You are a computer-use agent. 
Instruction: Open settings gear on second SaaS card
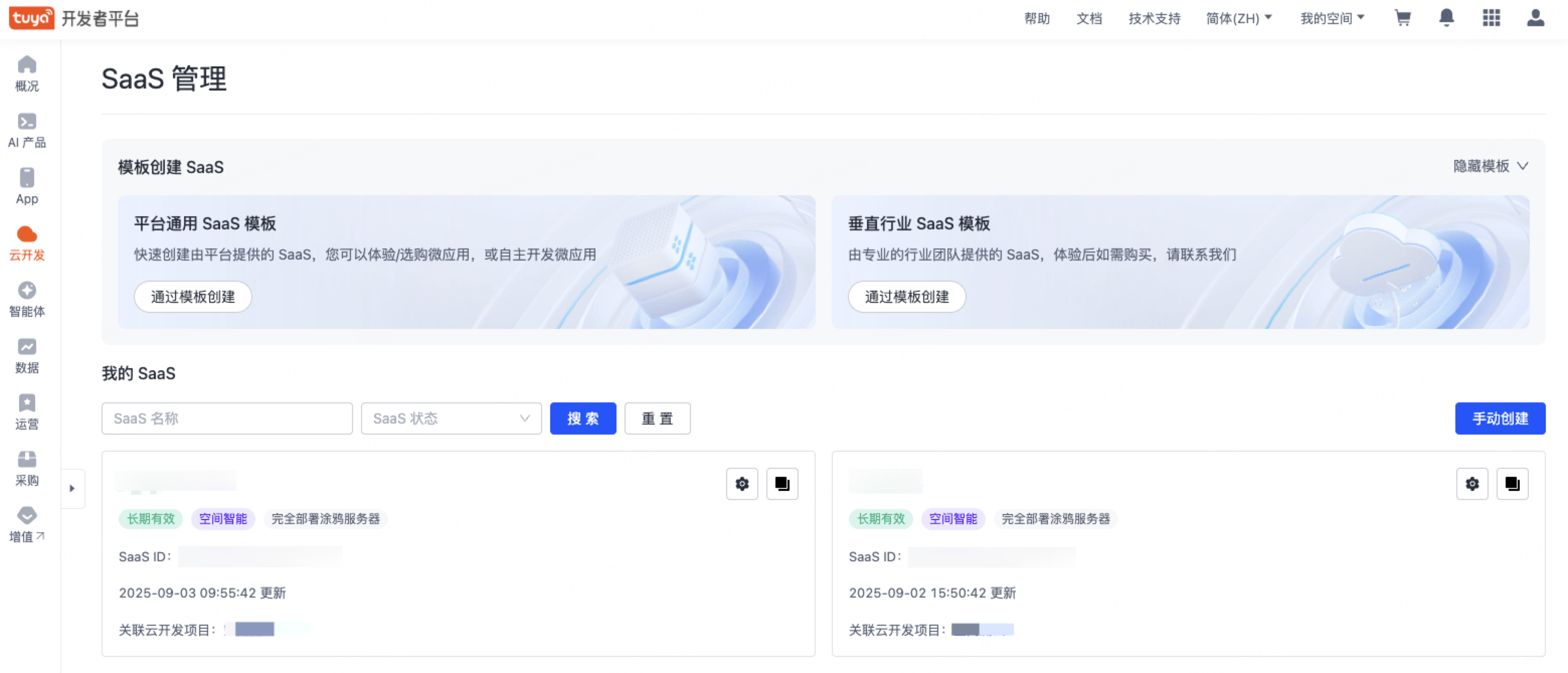[x=1472, y=483]
